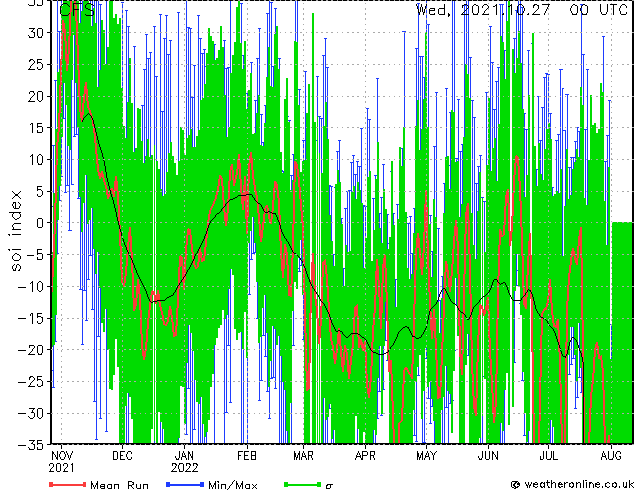
Task: Select the MAY month label
Action: point(427,456)
